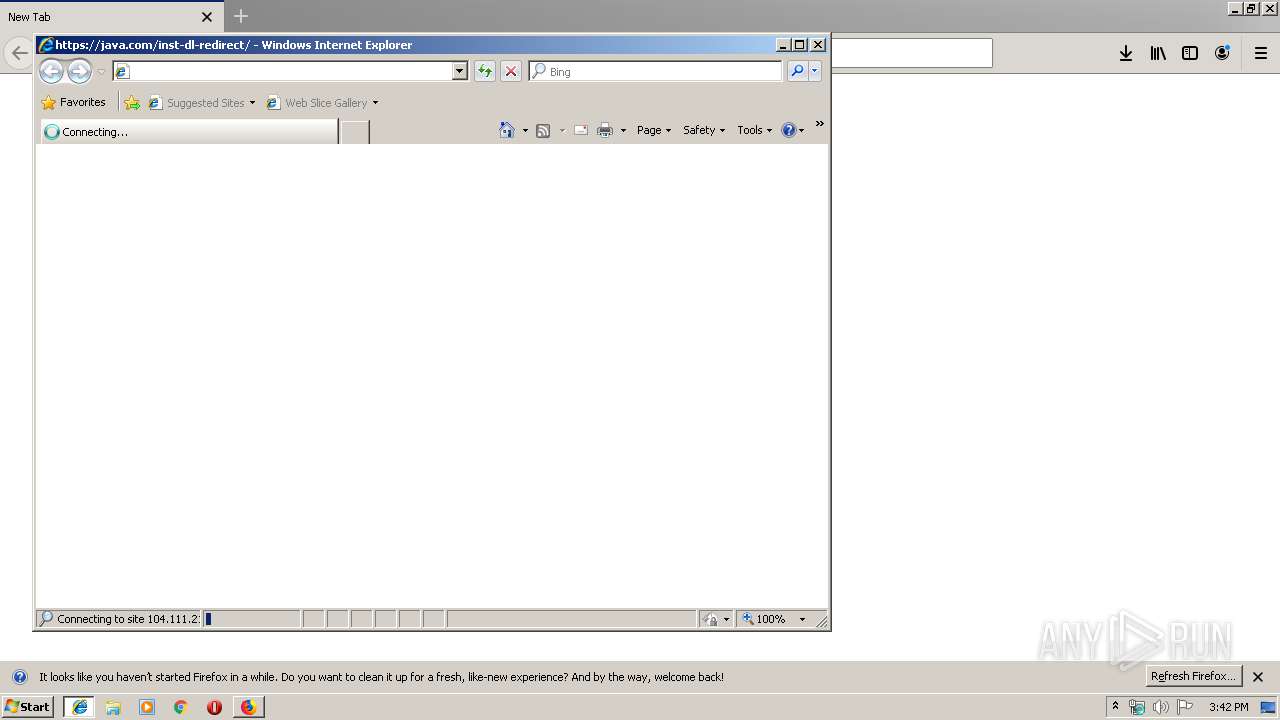Open Firefox Downloads arrow icon
This screenshot has height=720, width=1280.
pyautogui.click(x=1126, y=54)
